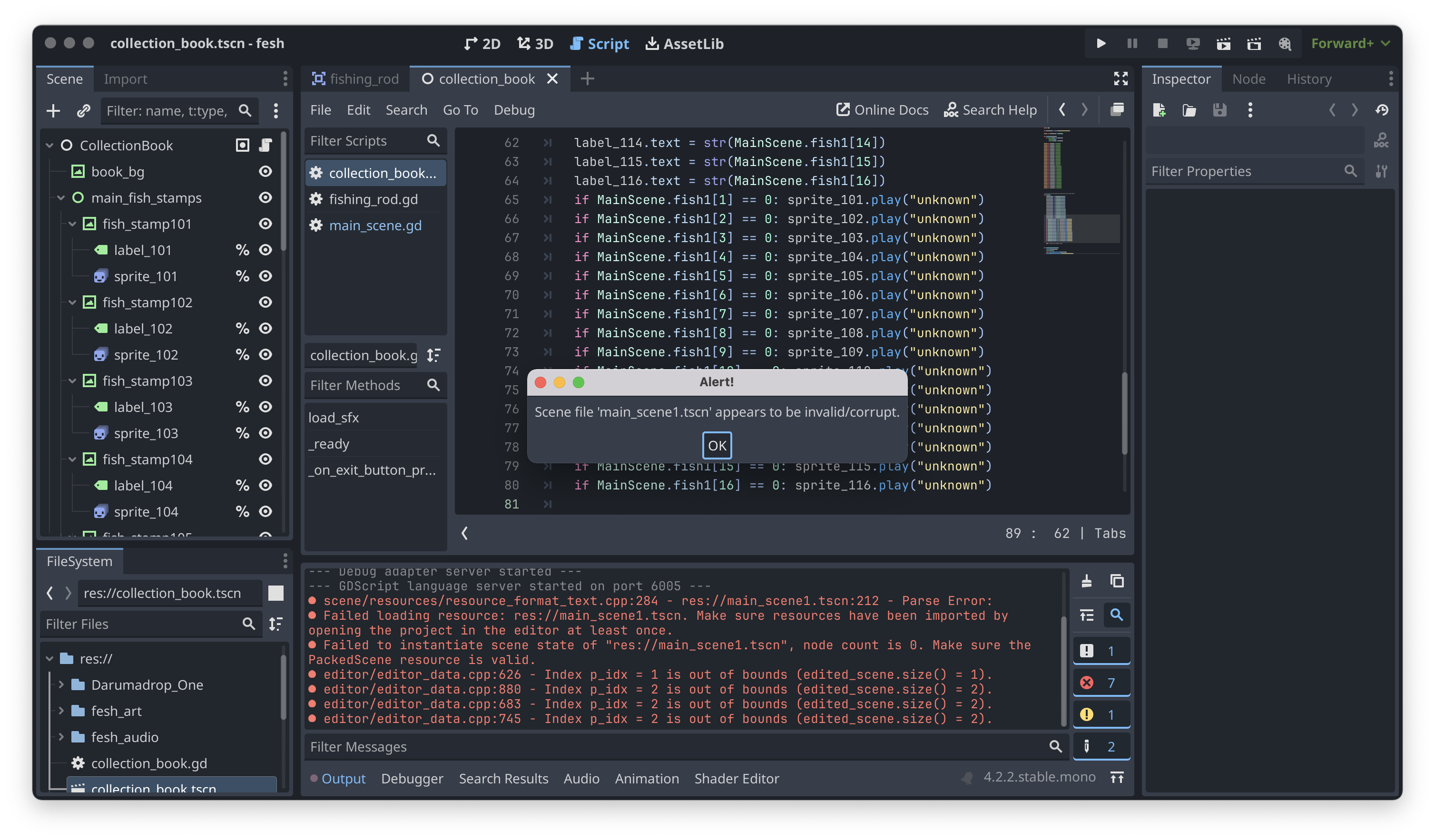The image size is (1435, 840).
Task: Select collection_book.gd in FileSystem
Action: tap(148, 763)
